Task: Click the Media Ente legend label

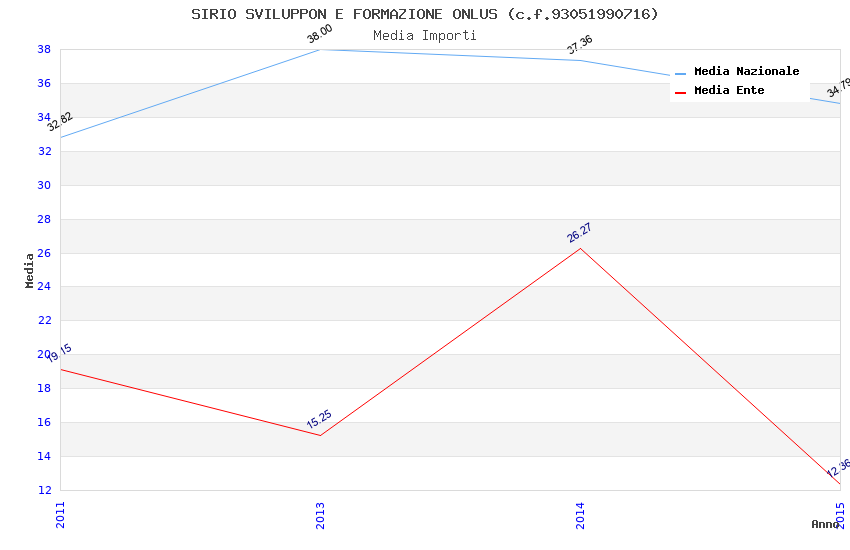Action: pos(729,90)
